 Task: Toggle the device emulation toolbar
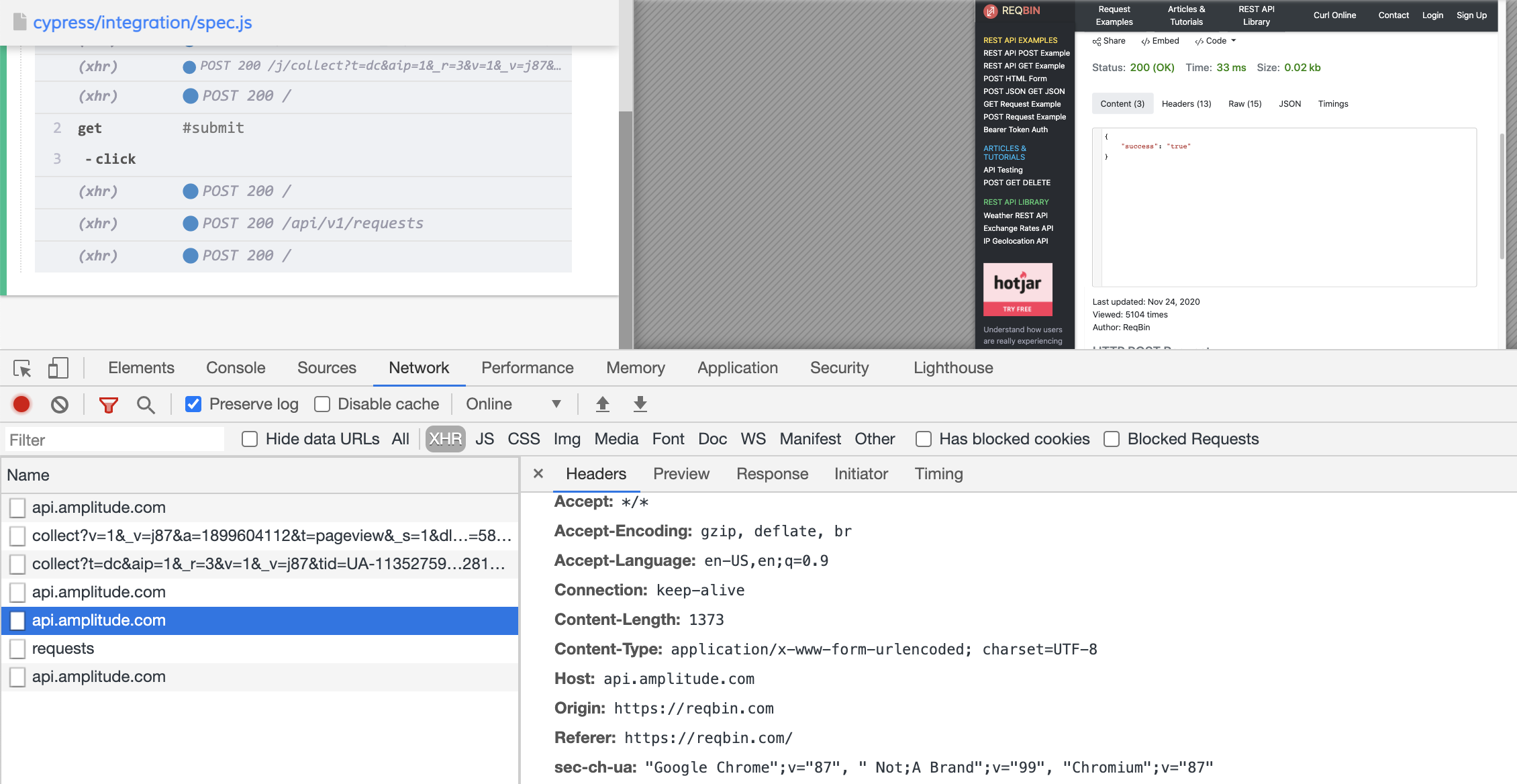pos(58,368)
